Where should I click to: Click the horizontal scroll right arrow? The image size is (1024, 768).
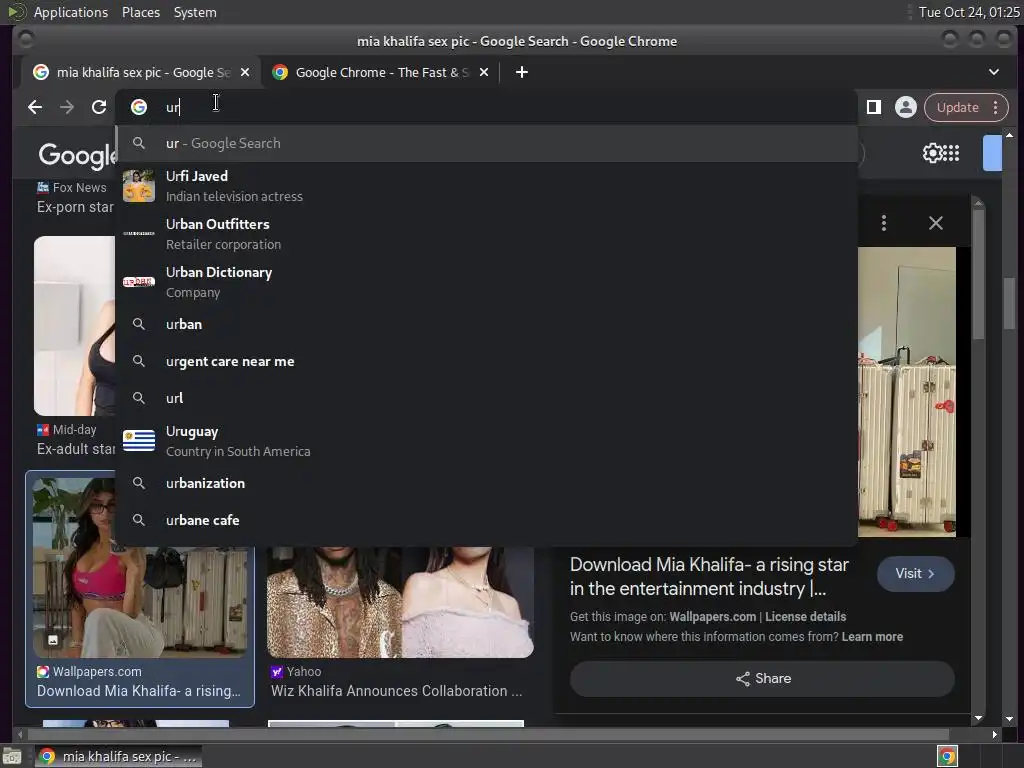pyautogui.click(x=994, y=734)
